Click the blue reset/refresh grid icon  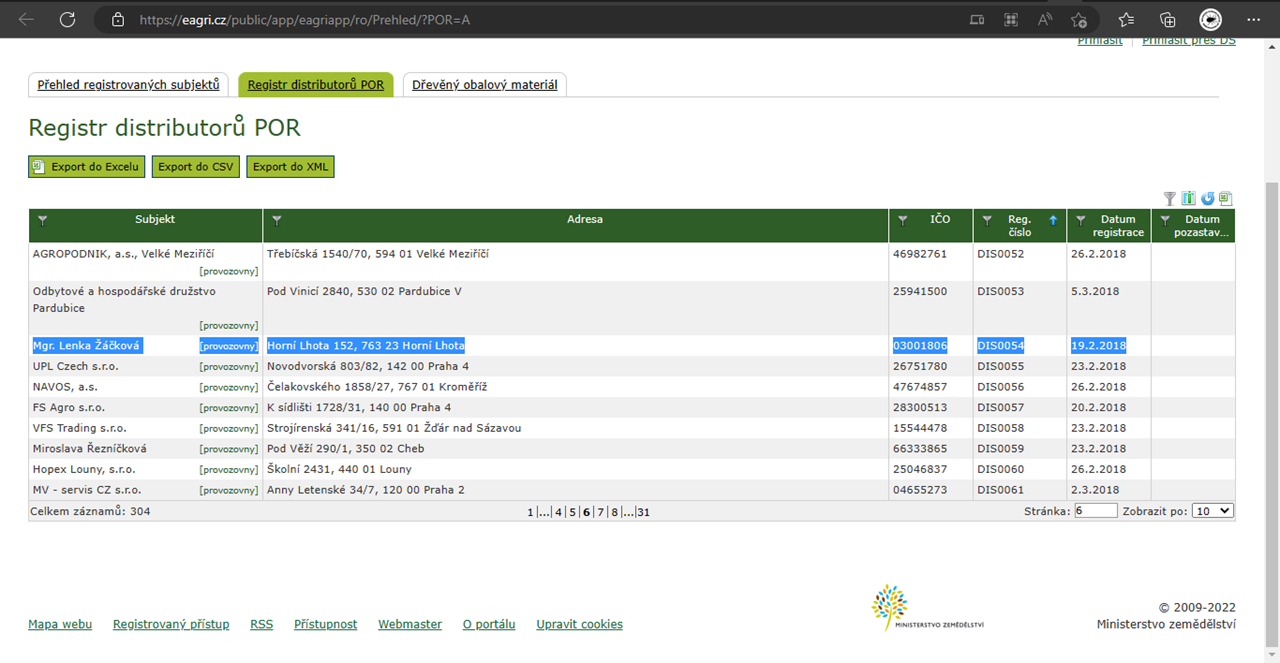tap(1207, 199)
